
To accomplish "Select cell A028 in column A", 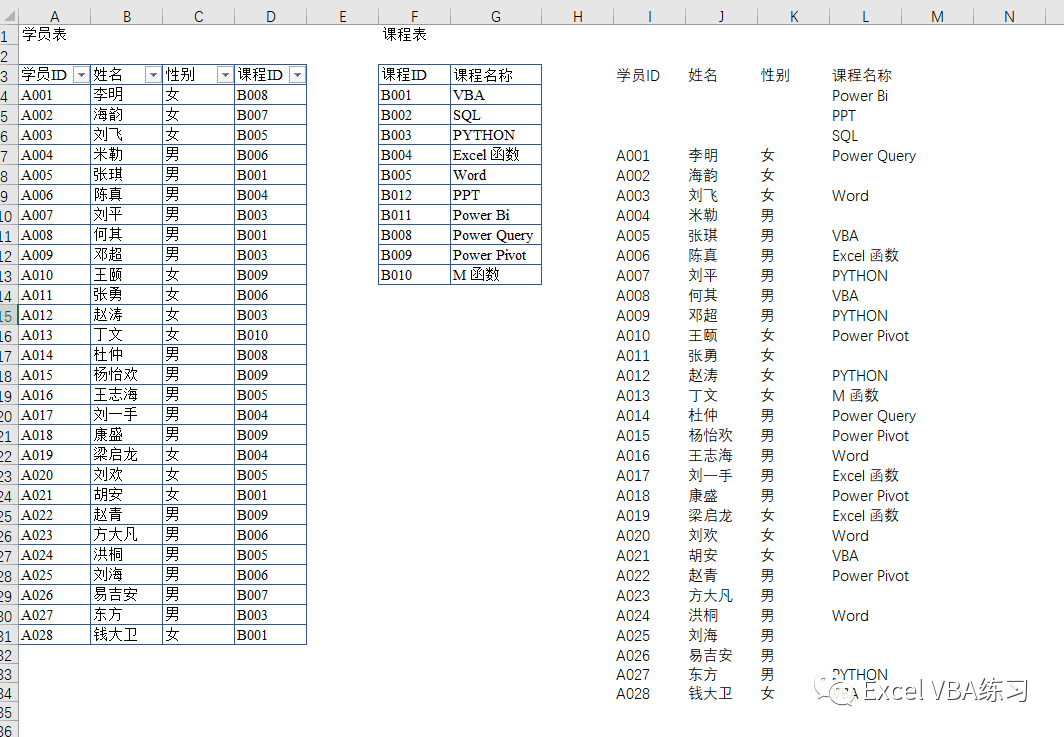I will coord(54,635).
